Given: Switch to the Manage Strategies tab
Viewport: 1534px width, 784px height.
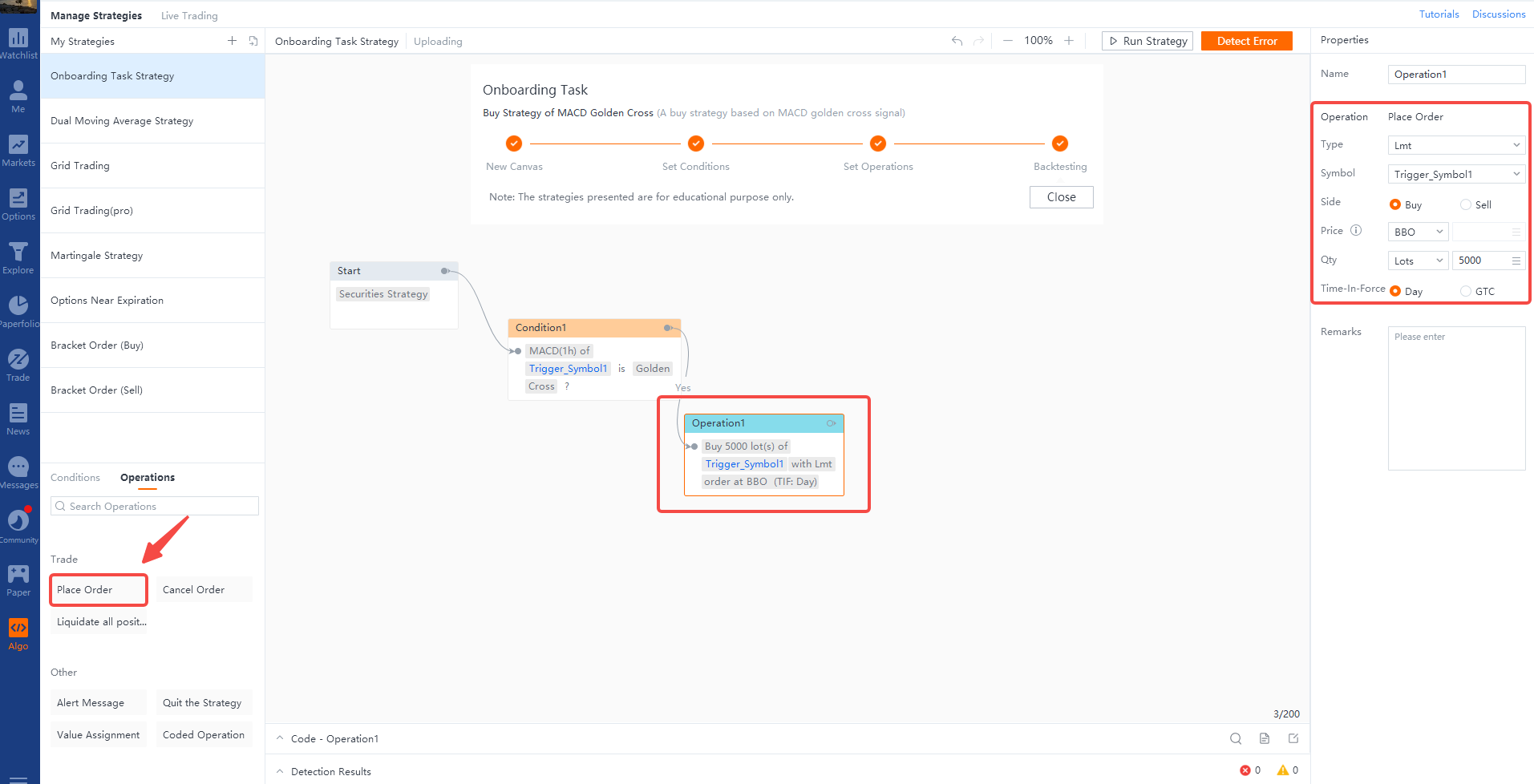Looking at the screenshot, I should point(96,15).
